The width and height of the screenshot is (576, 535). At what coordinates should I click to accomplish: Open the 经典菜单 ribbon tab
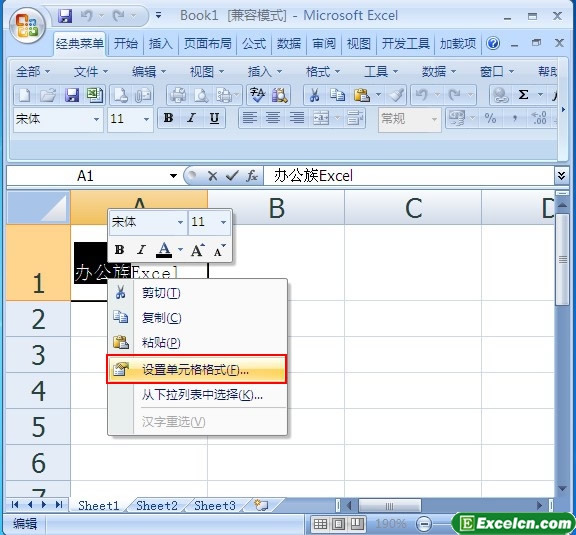click(80, 44)
